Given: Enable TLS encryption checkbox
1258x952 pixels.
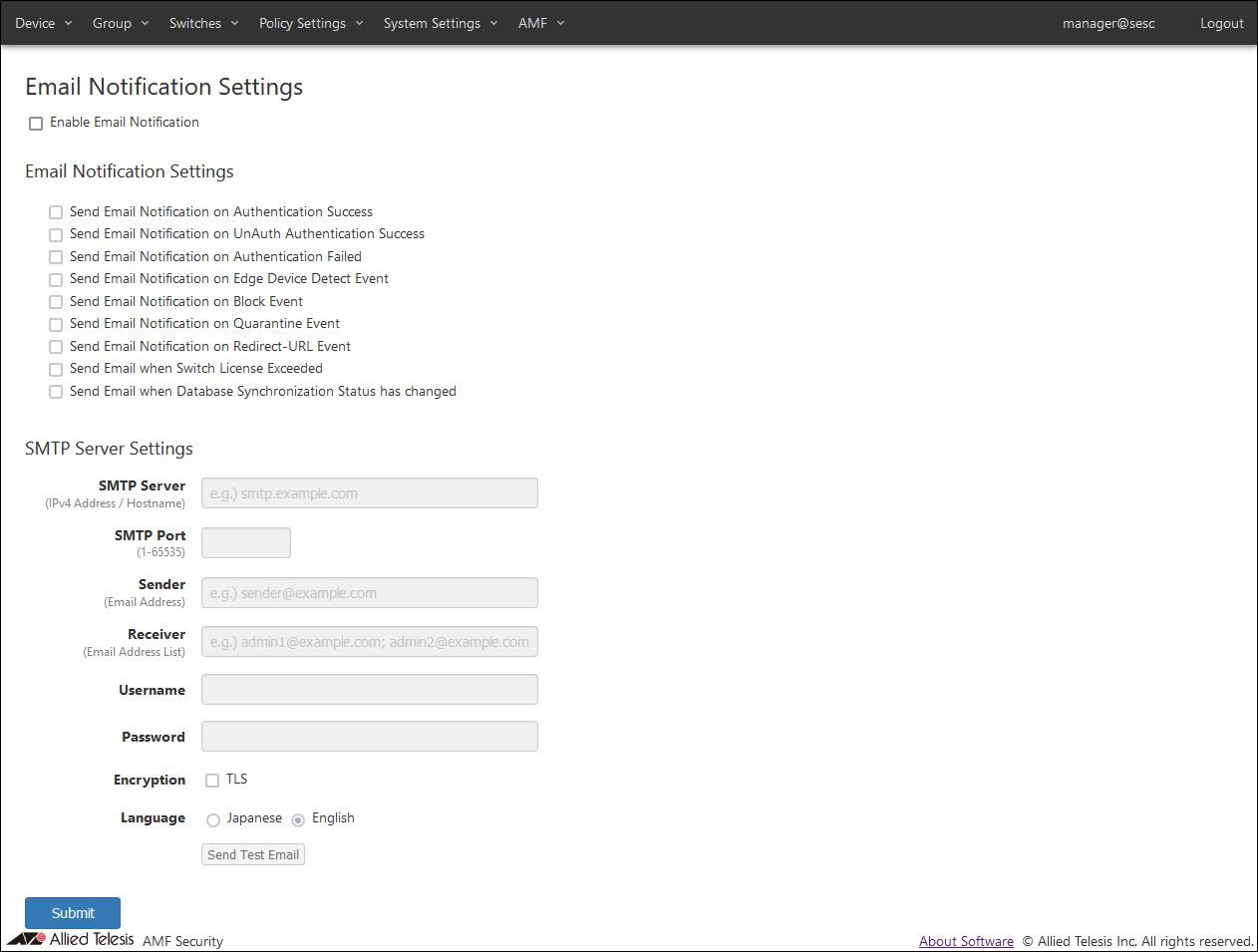Looking at the screenshot, I should point(212,781).
